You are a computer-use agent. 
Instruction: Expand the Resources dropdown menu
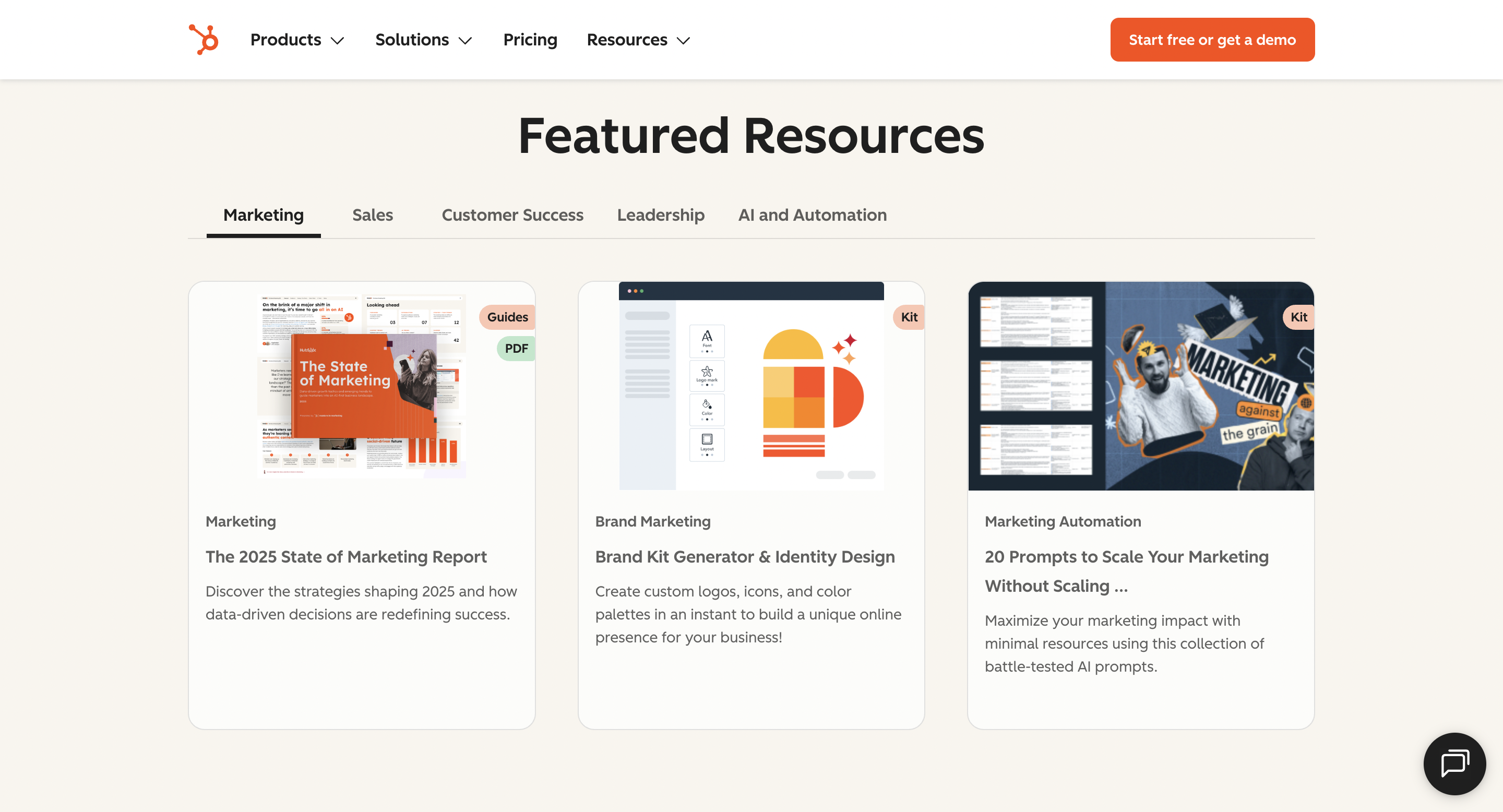[638, 40]
